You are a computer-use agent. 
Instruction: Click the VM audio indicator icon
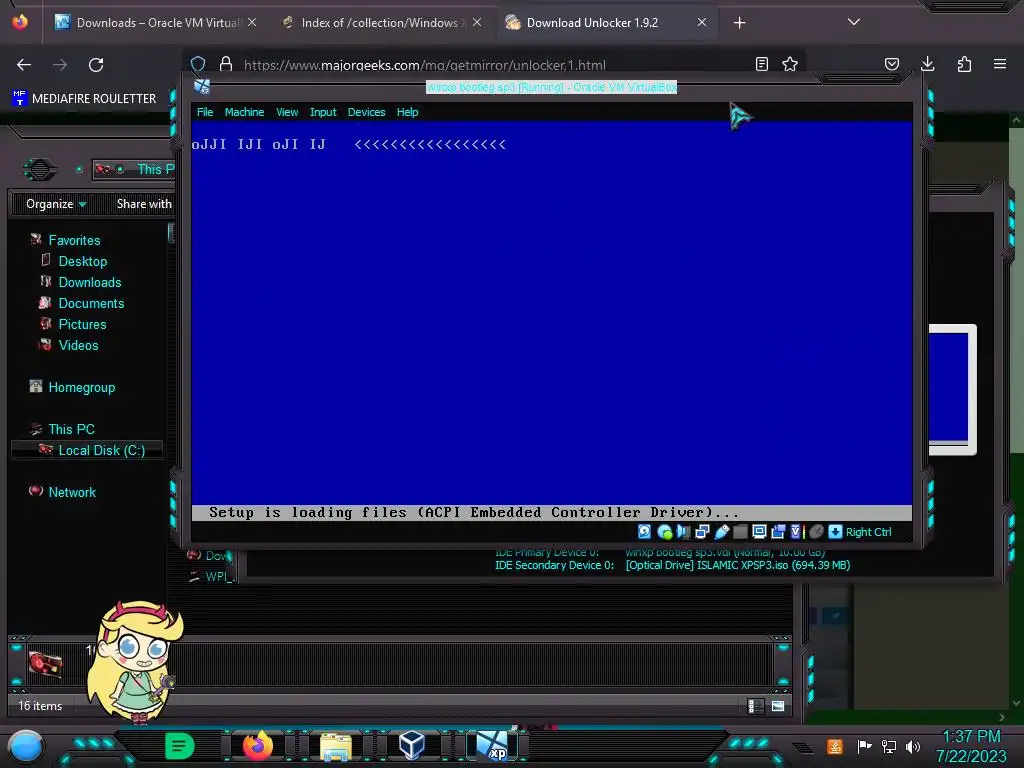click(x=683, y=532)
